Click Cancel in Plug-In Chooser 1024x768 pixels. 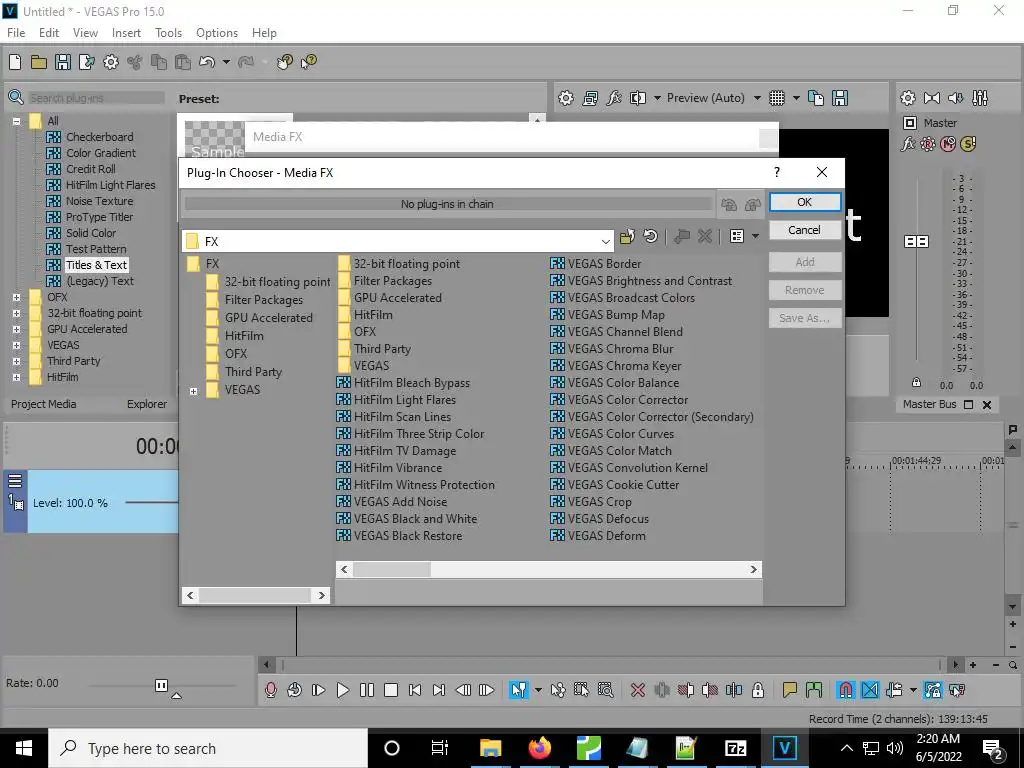805,230
